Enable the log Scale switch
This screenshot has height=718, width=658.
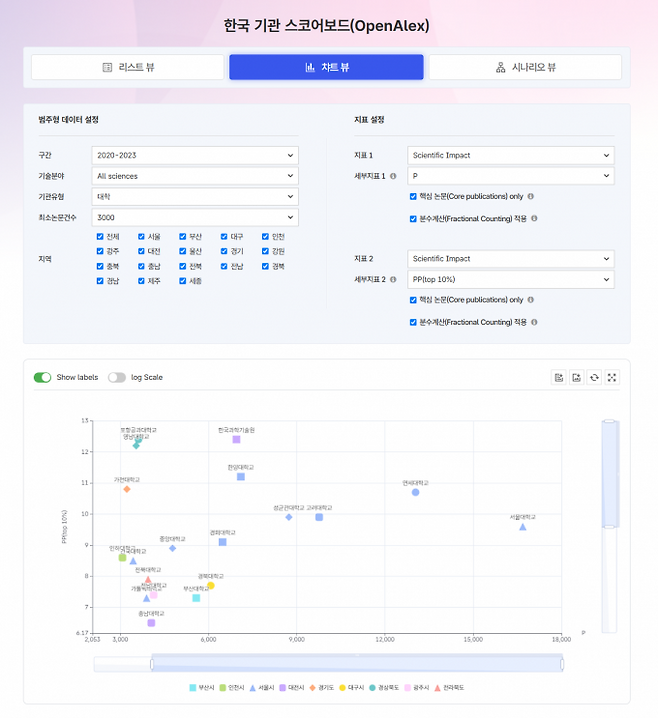pyautogui.click(x=117, y=377)
